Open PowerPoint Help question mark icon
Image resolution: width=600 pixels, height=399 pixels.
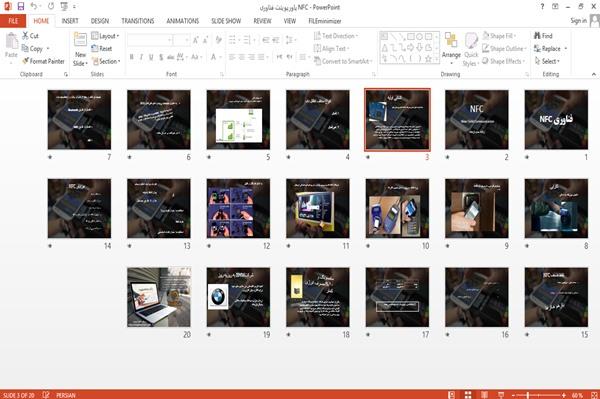tap(542, 7)
